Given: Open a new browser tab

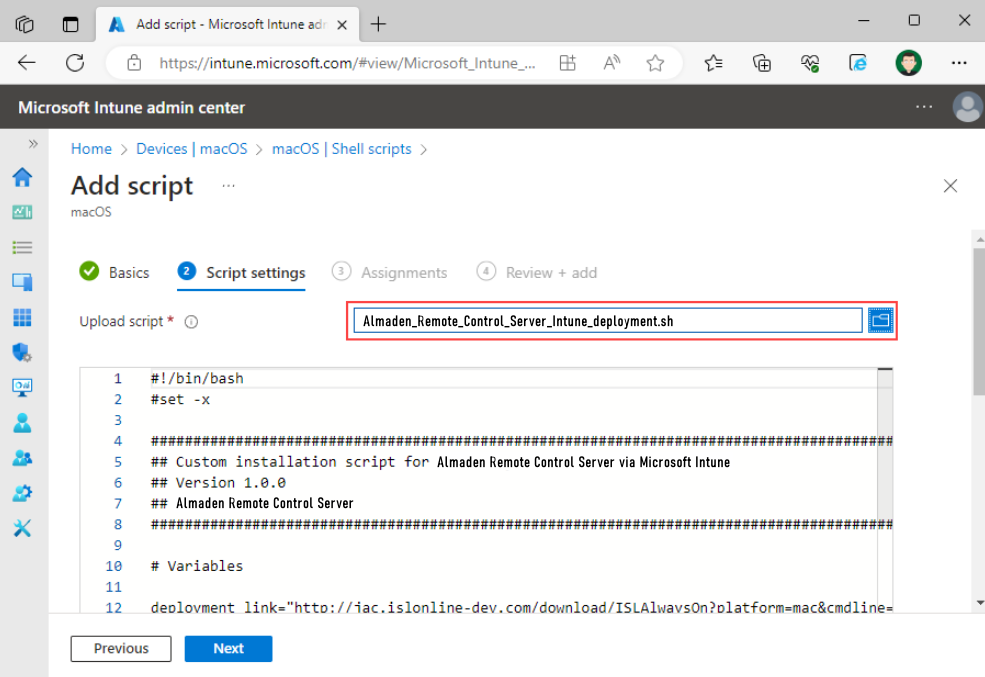Looking at the screenshot, I should [x=378, y=24].
